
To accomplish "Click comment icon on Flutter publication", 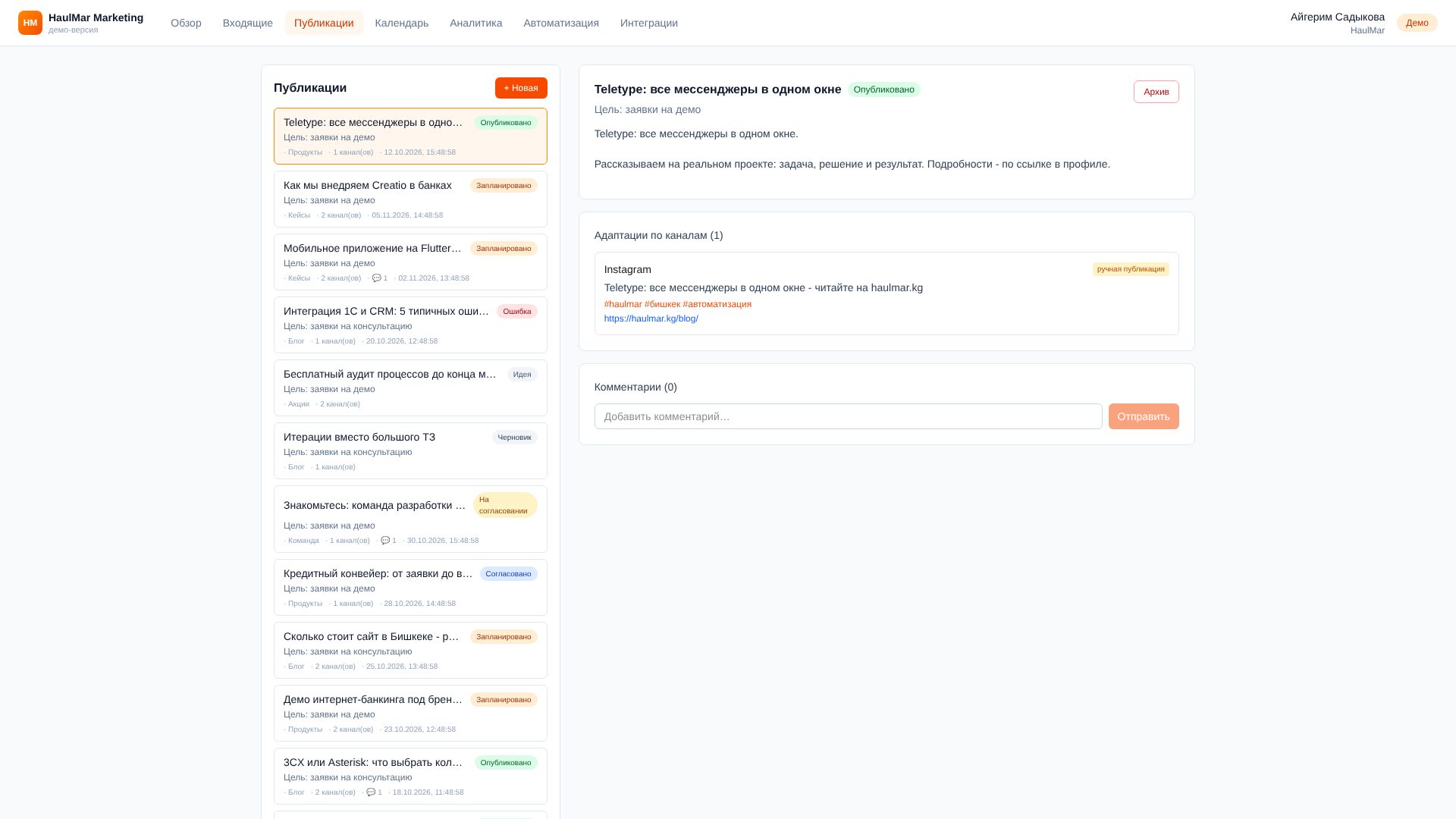I will tap(377, 278).
